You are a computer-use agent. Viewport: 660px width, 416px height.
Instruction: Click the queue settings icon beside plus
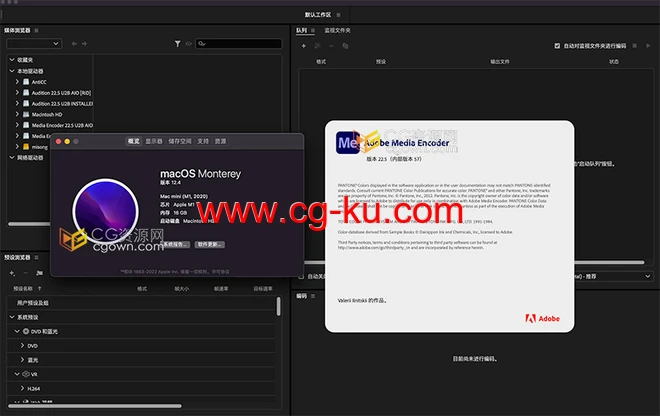point(317,45)
